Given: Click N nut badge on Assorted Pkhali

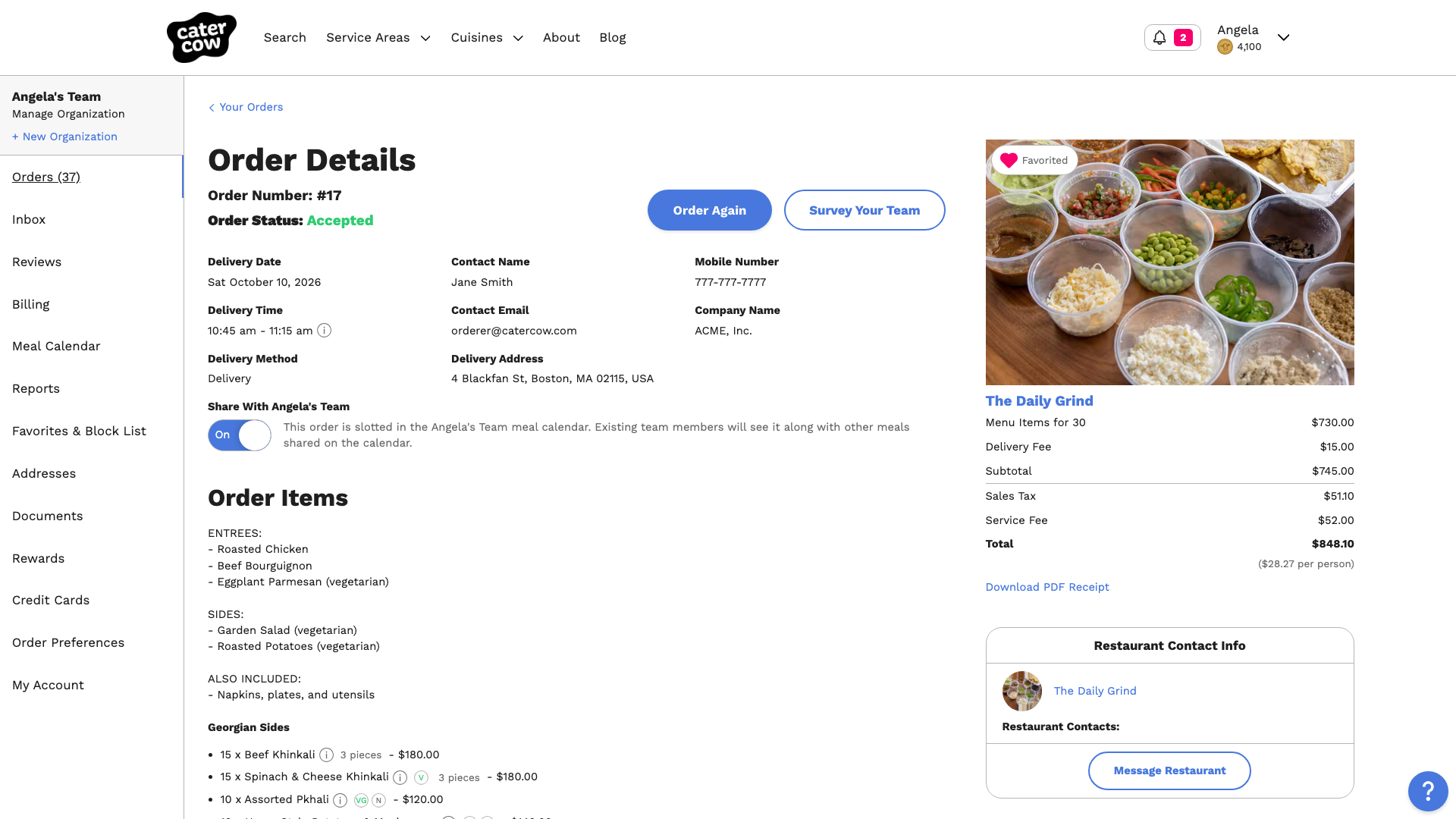Looking at the screenshot, I should (379, 800).
